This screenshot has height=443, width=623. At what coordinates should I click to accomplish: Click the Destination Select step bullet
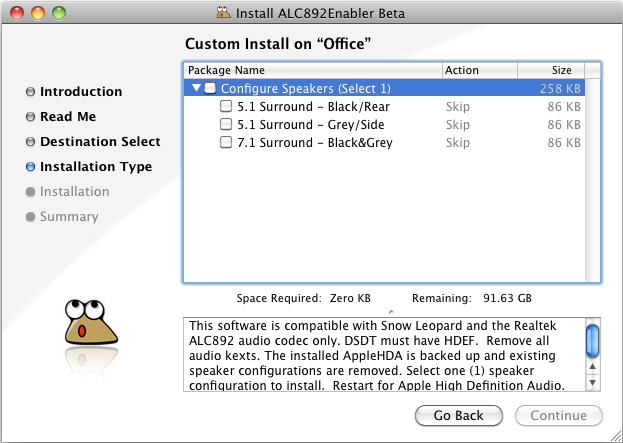click(30, 142)
